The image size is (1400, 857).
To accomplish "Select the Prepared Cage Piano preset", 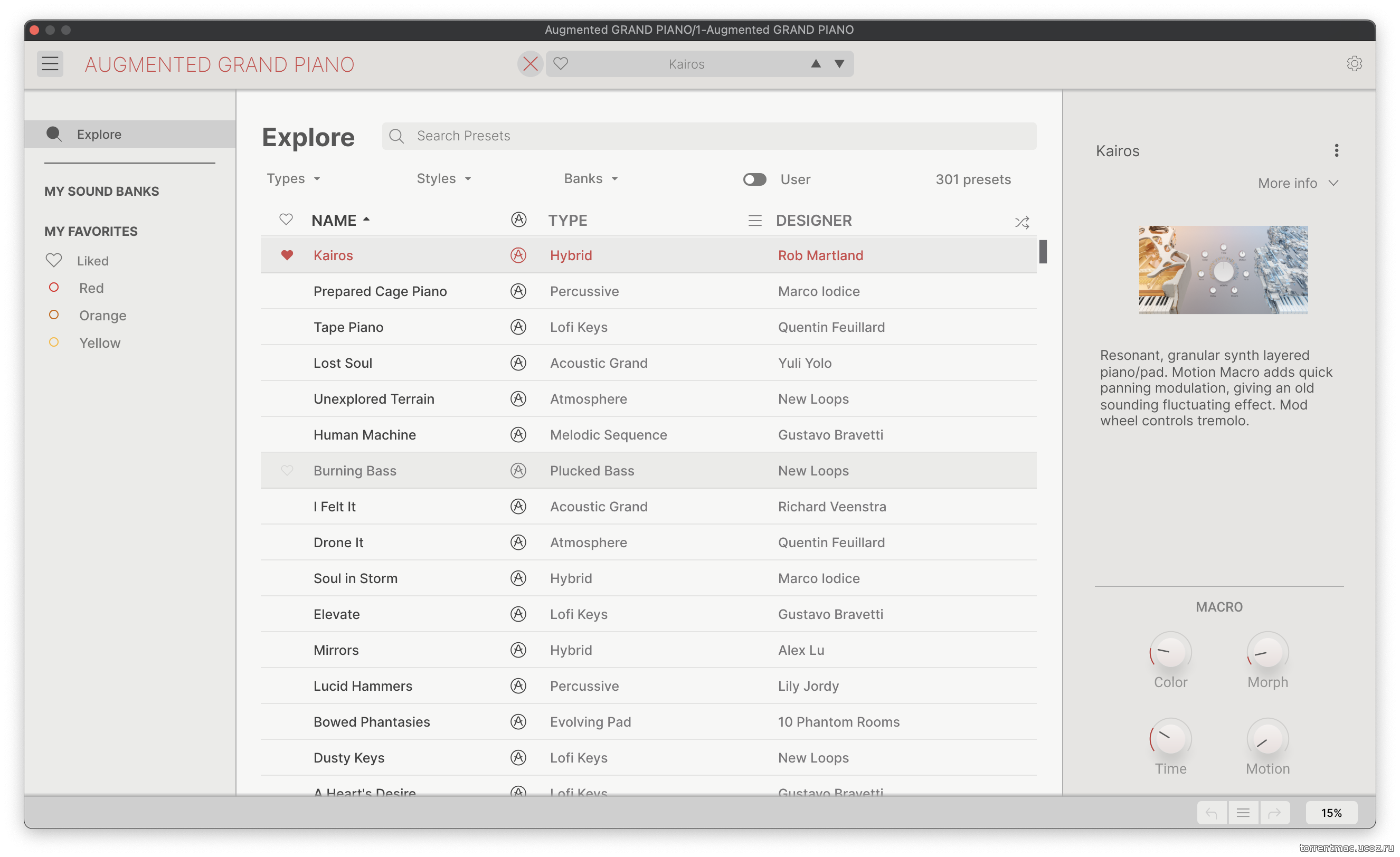I will pos(648,291).
